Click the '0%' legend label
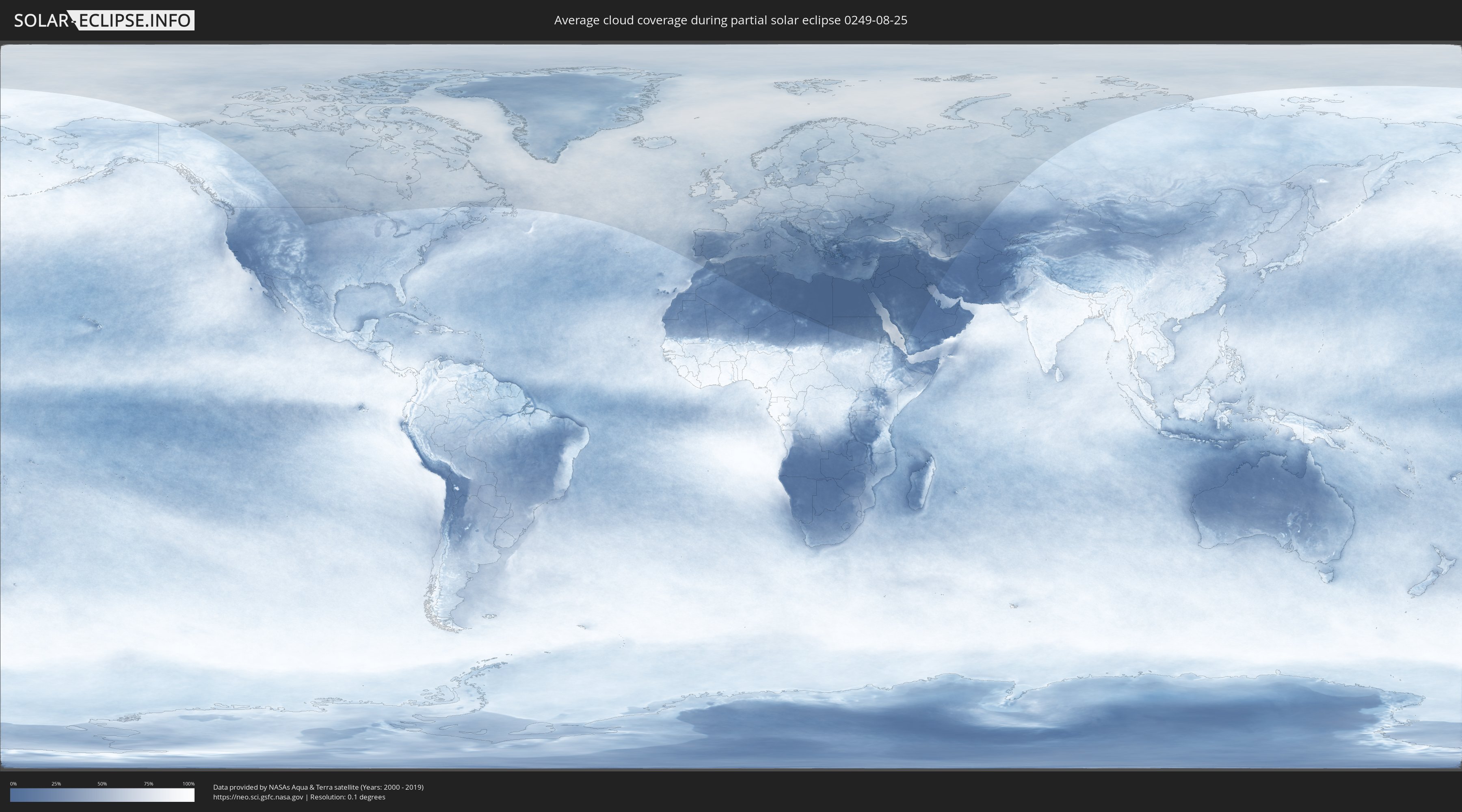 tap(13, 784)
